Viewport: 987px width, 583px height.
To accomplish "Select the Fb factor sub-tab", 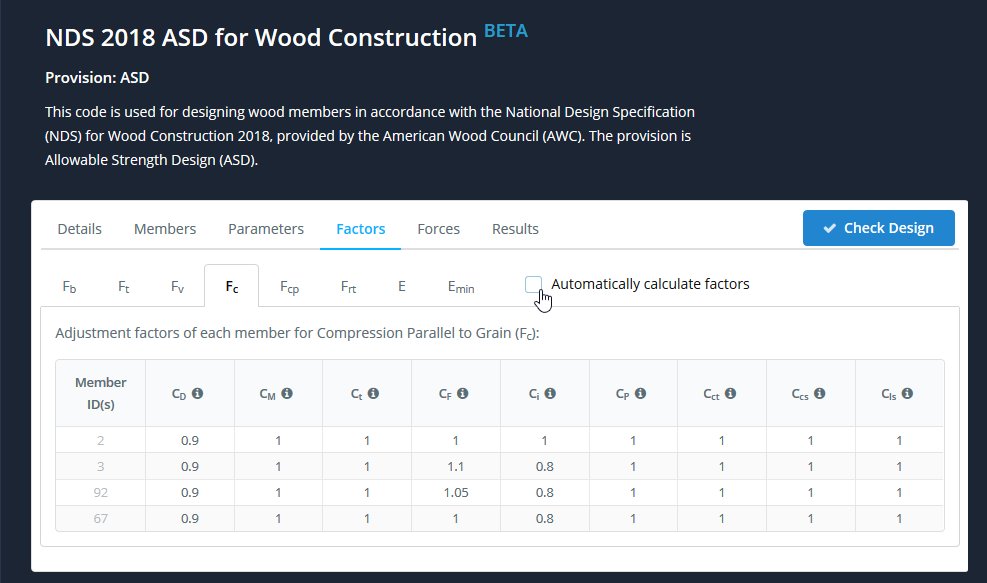I will [x=69, y=287].
